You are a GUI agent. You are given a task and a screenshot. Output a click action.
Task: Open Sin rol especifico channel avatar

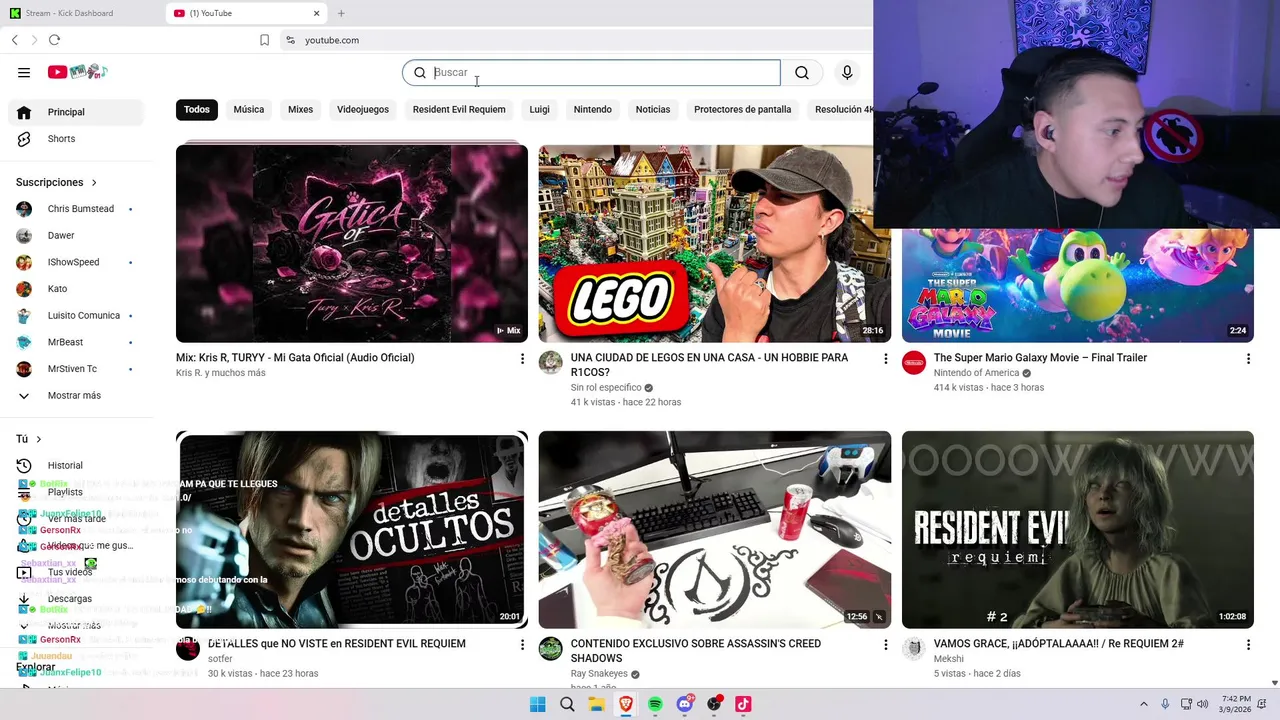pos(551,362)
